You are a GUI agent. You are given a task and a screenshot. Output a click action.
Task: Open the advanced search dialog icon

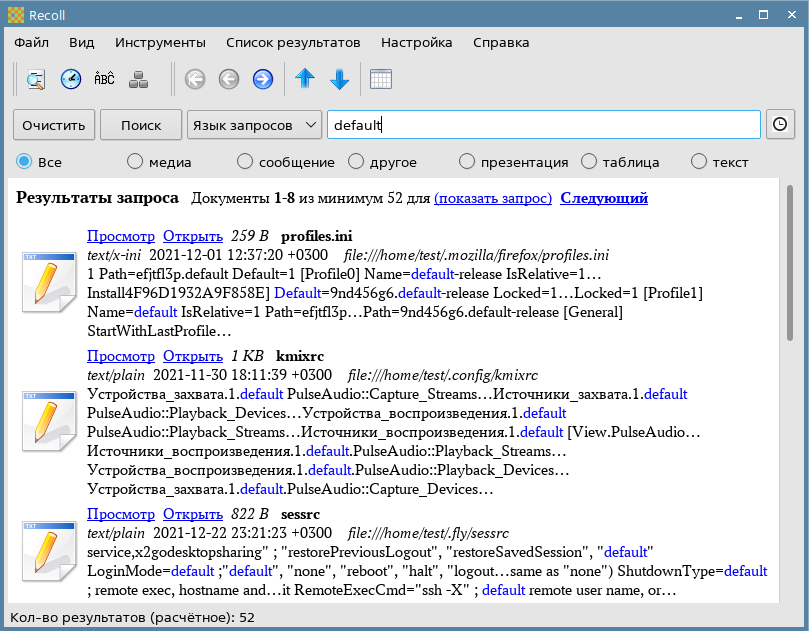(x=37, y=79)
